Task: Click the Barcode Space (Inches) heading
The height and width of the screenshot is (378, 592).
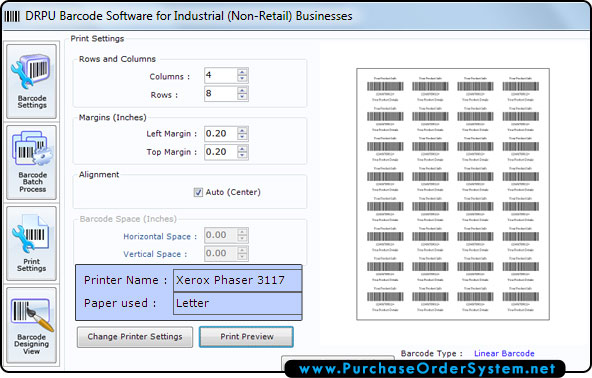Action: (128, 219)
